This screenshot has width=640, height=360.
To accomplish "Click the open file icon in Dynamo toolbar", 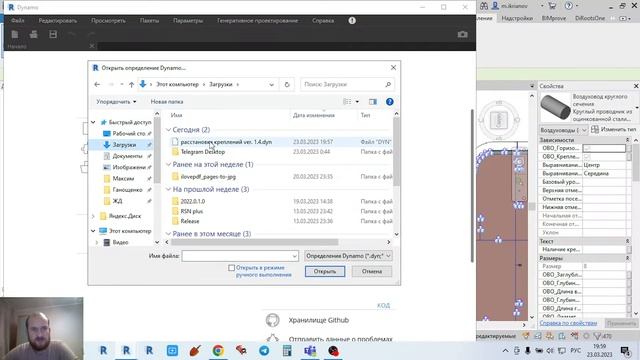I will click(33, 35).
